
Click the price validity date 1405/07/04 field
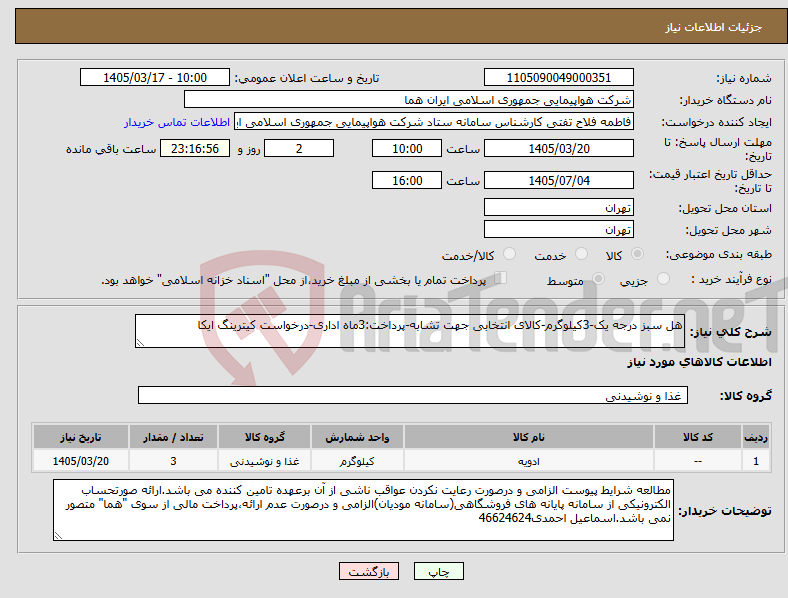558,180
